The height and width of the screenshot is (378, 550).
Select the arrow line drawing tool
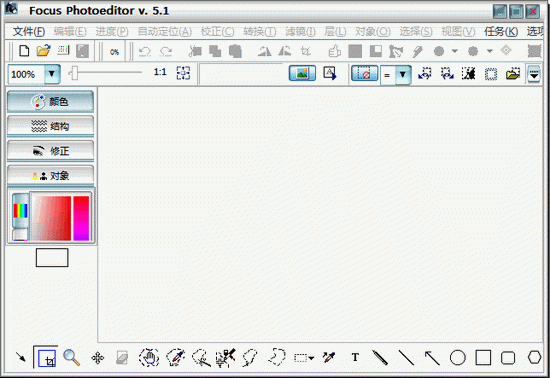432,358
